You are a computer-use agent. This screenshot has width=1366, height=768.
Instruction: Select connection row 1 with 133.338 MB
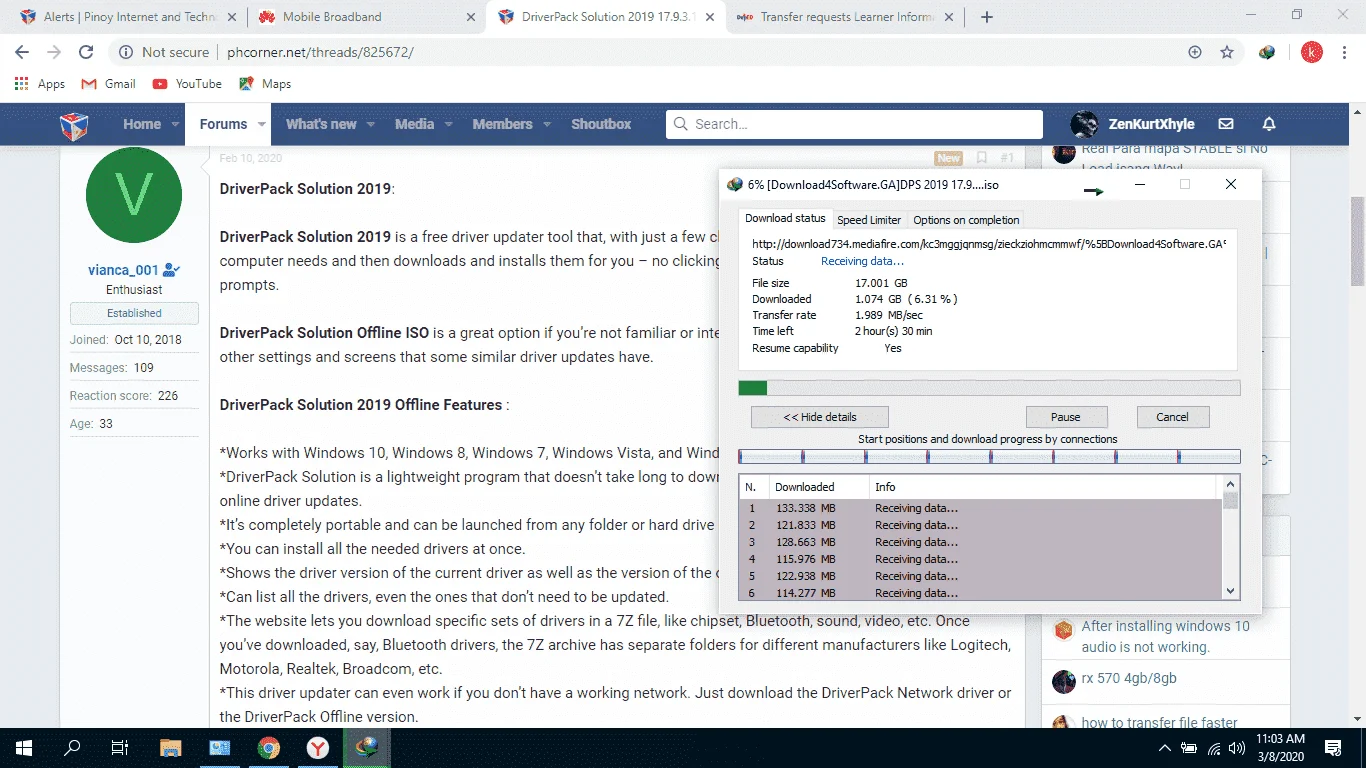981,508
